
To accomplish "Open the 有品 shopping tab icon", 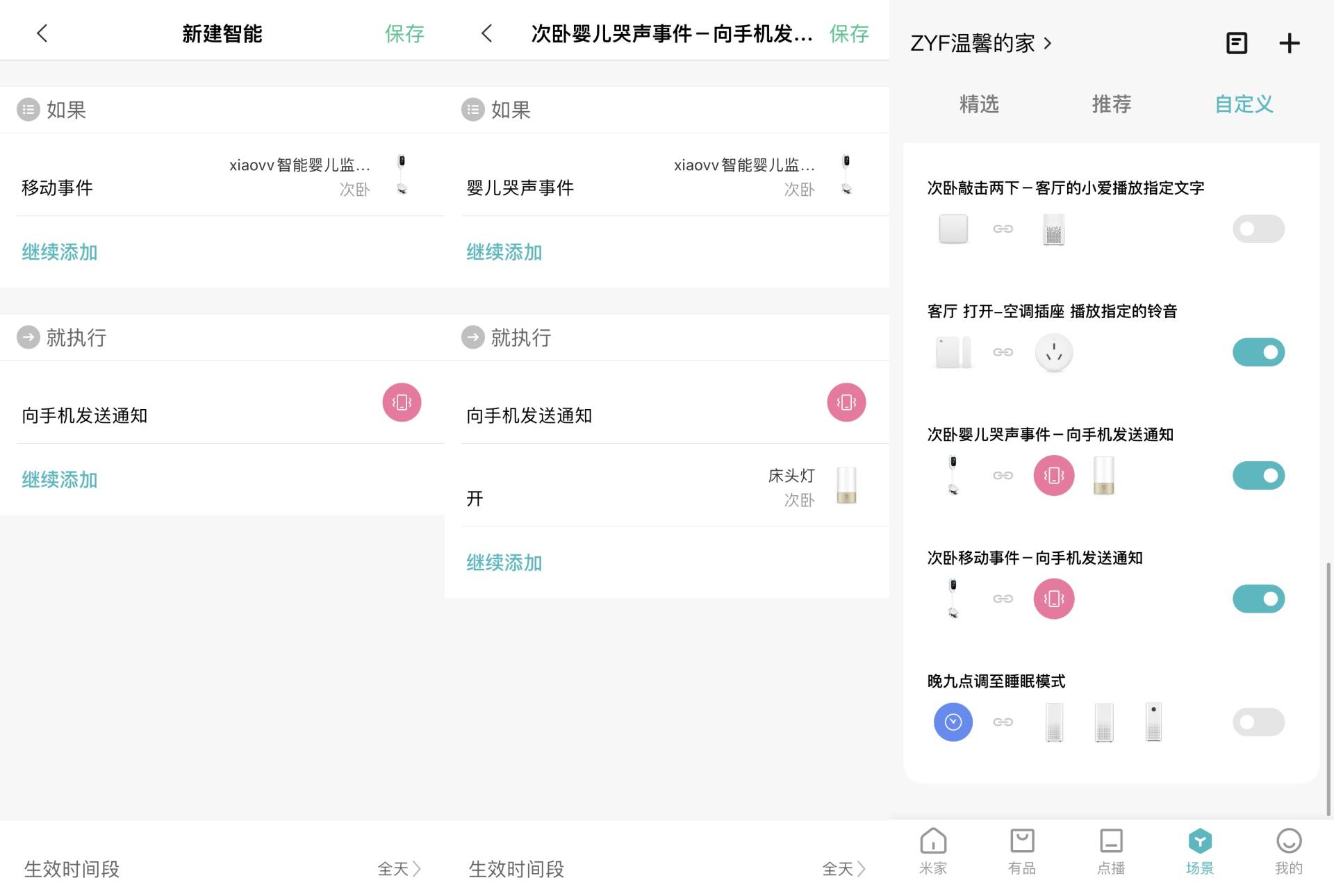I will coord(1021,849).
